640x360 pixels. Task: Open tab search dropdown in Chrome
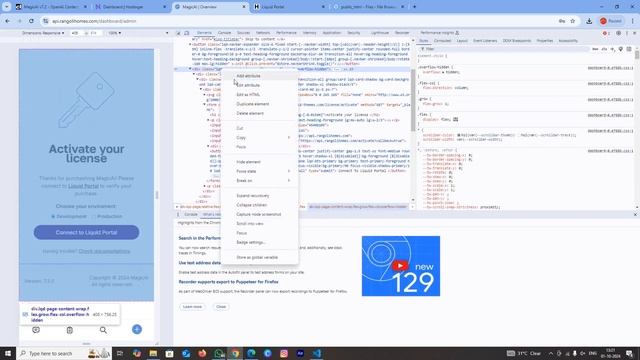[x=7, y=7]
